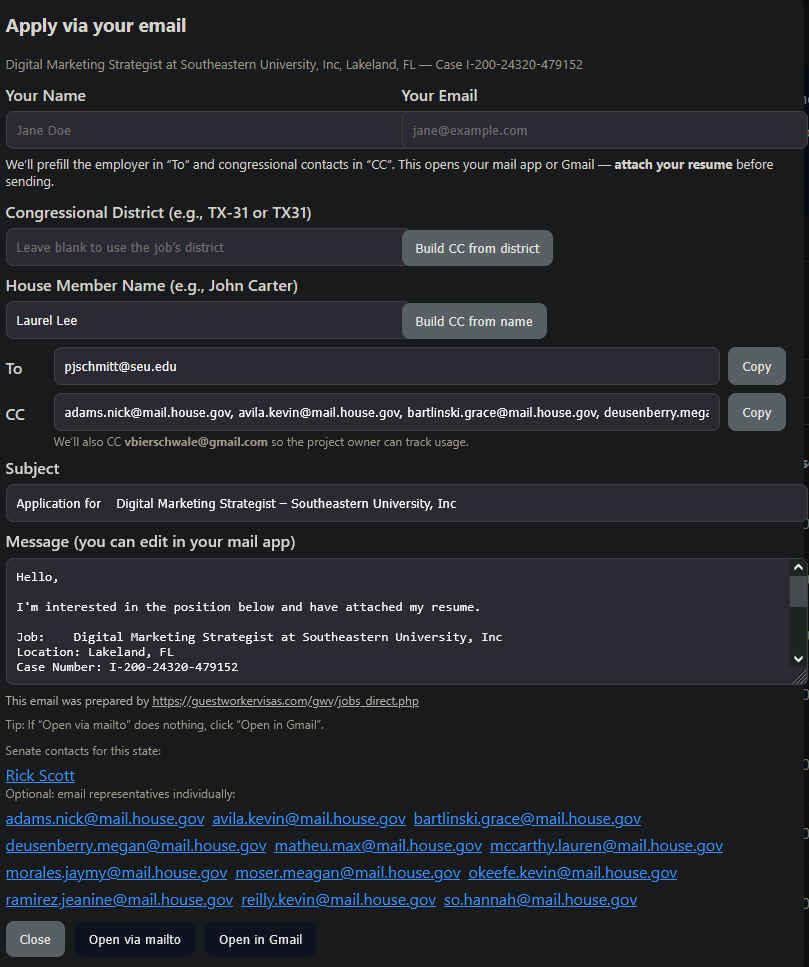Click matheu.max@mail.house.gov link
This screenshot has width=809, height=967.
[378, 846]
